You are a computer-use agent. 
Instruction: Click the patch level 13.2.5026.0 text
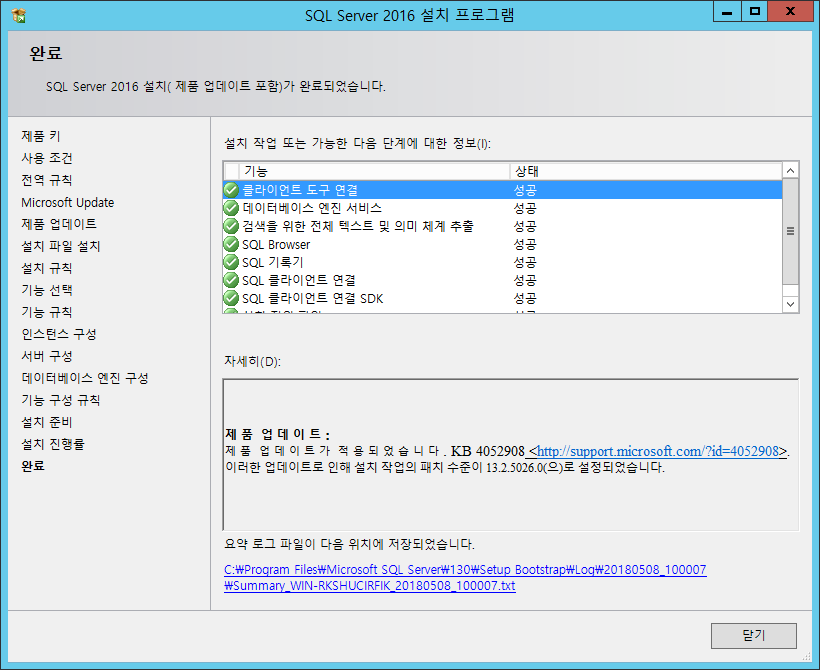click(x=514, y=468)
